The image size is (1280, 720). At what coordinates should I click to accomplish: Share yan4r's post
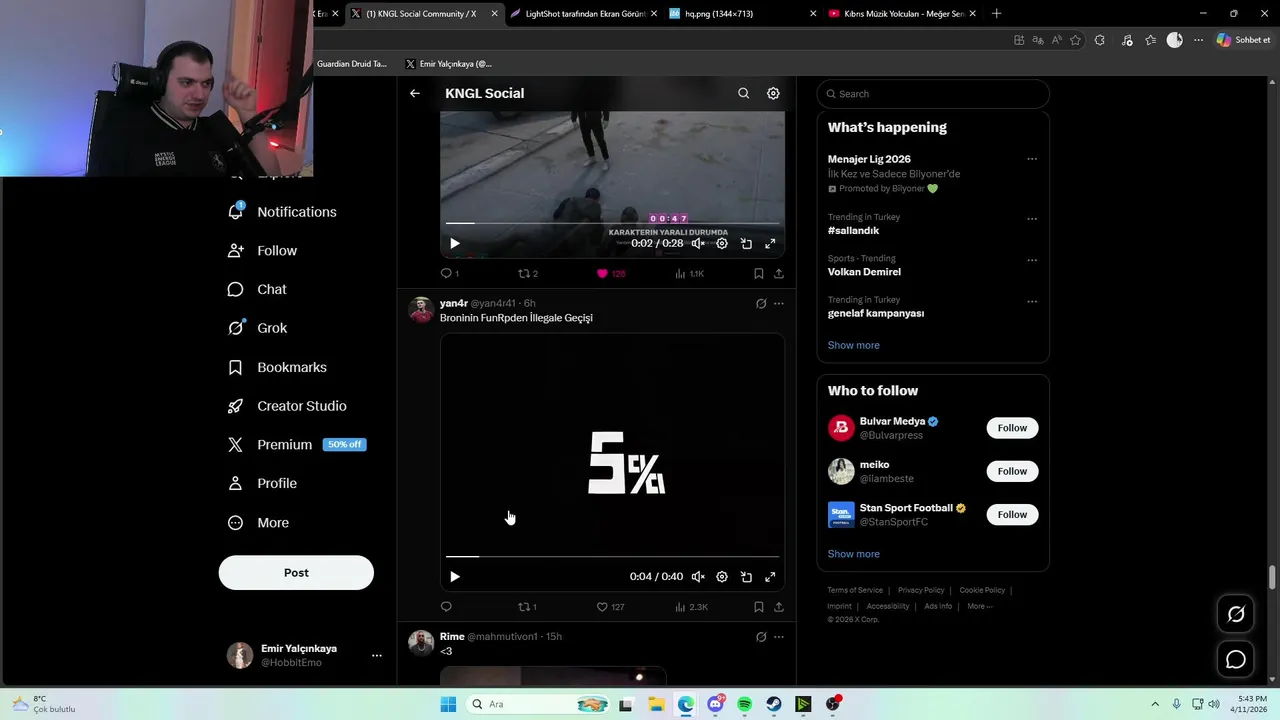click(x=779, y=606)
